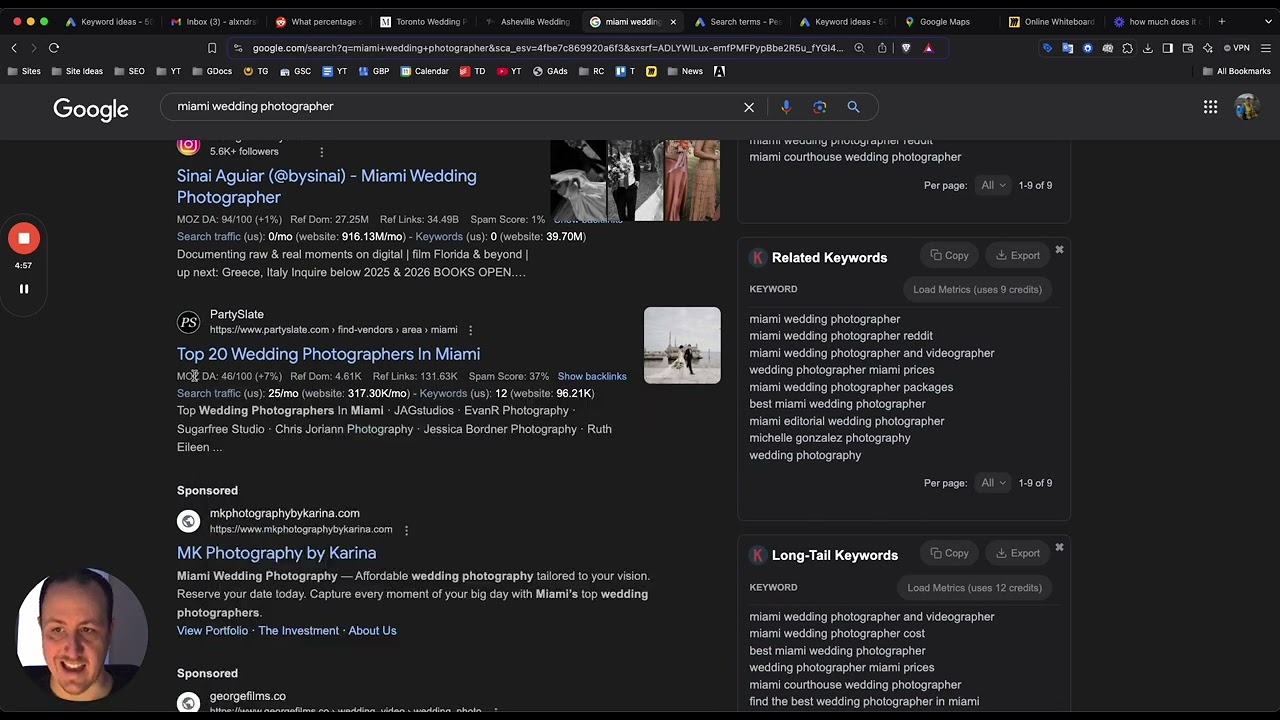The height and width of the screenshot is (720, 1280).
Task: Clear the search box with the X icon
Action: pyautogui.click(x=749, y=107)
